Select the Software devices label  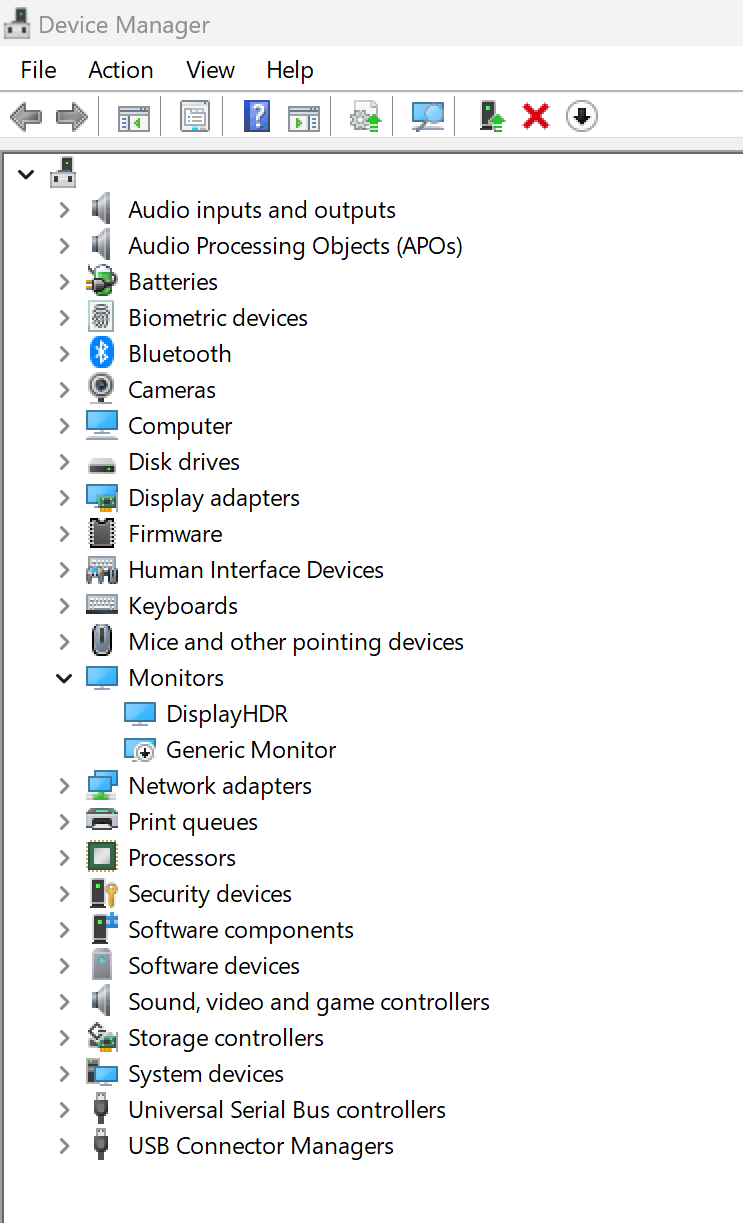214,966
